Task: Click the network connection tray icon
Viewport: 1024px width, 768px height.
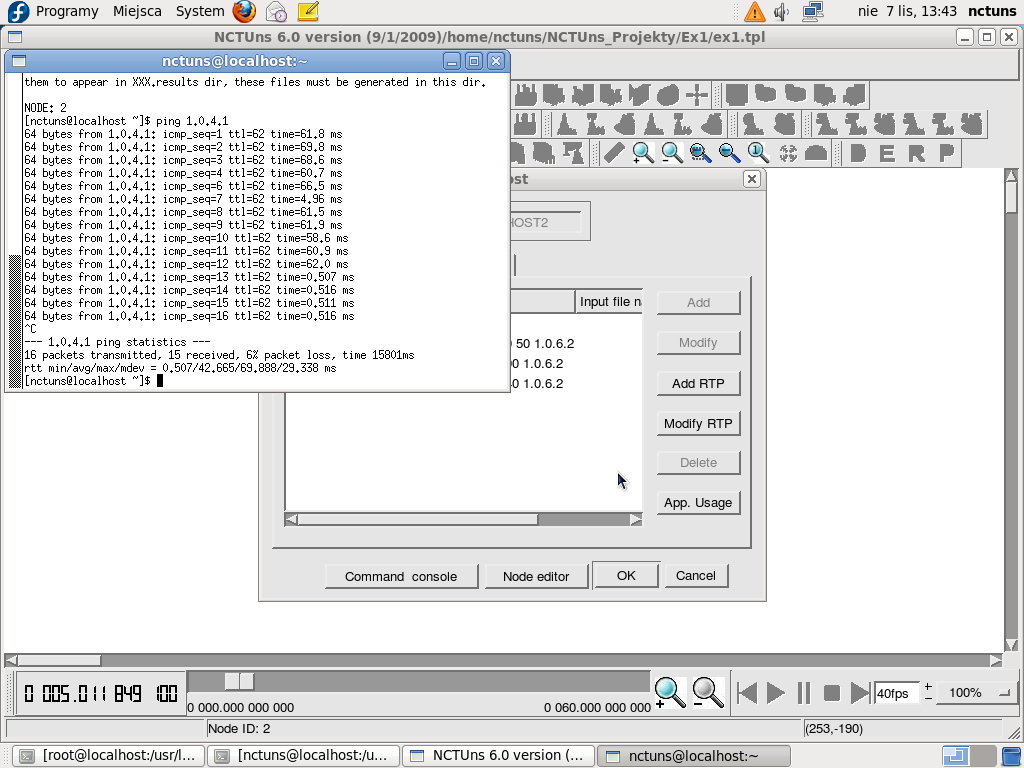Action: click(x=812, y=11)
